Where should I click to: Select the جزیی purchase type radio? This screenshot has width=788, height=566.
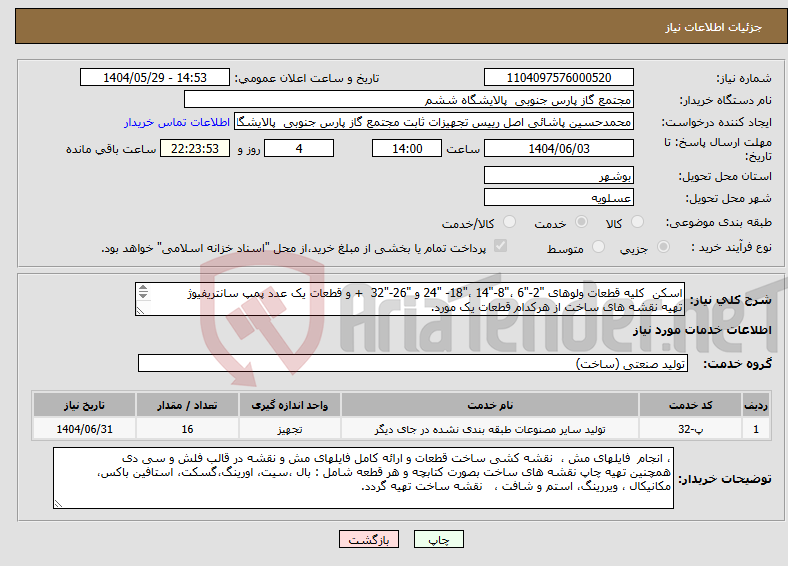pos(663,247)
